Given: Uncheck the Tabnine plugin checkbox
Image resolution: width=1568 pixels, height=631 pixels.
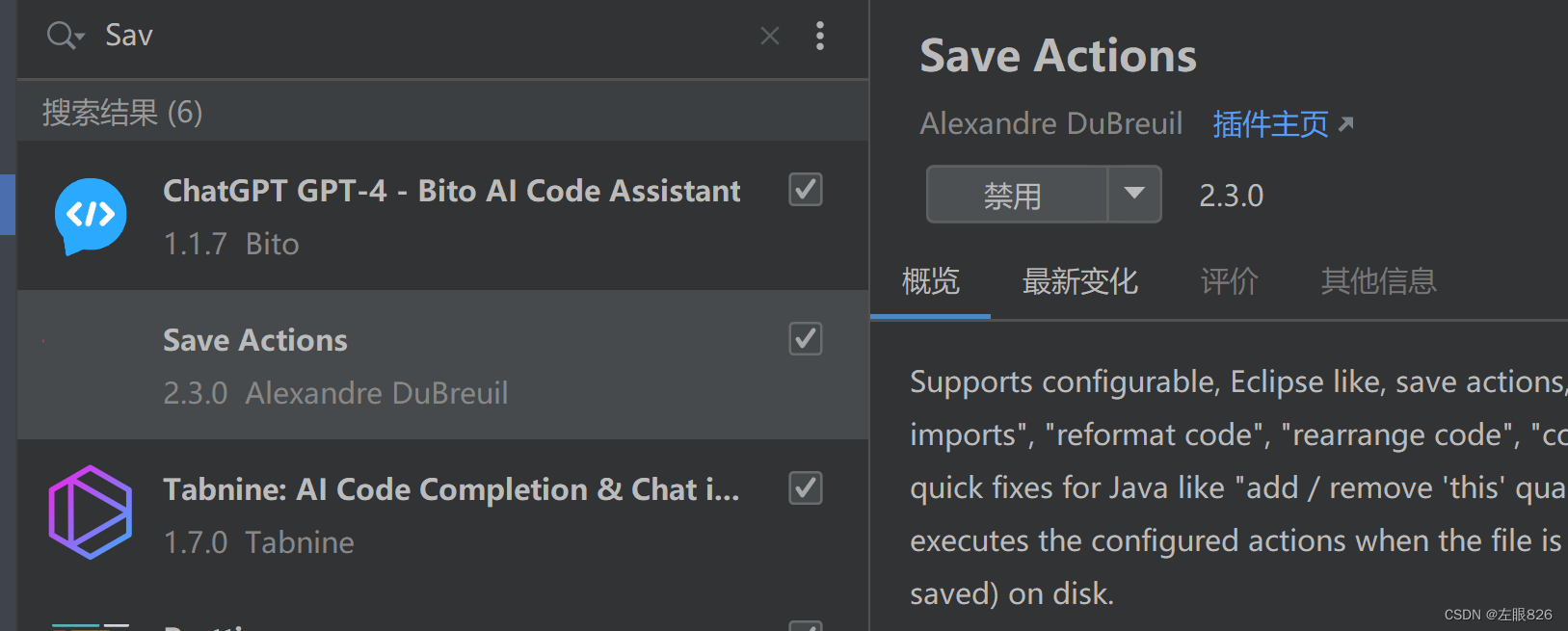Looking at the screenshot, I should point(805,488).
